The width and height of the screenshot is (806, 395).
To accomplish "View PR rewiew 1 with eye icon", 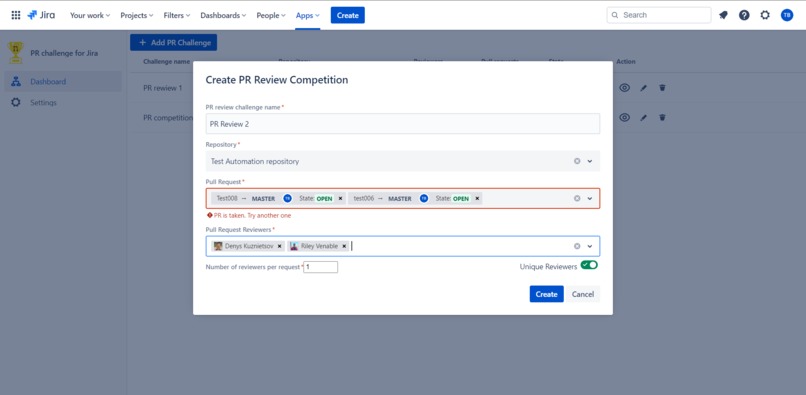I will pyautogui.click(x=624, y=88).
